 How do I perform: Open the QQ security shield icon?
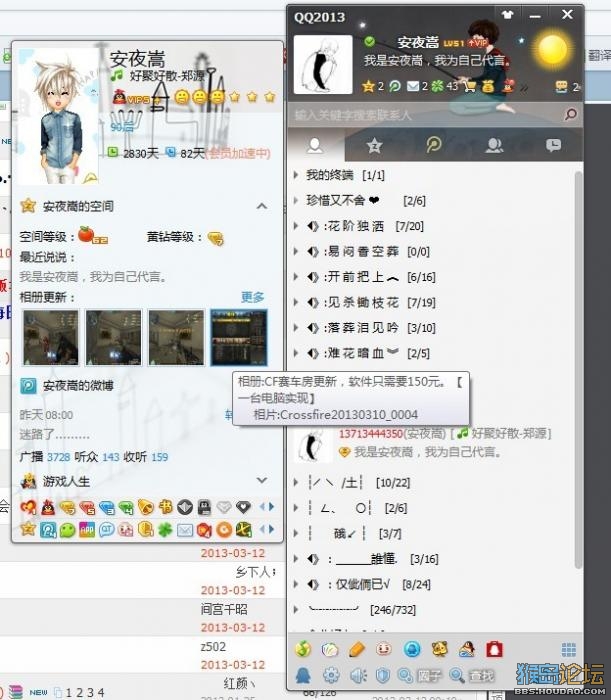pos(382,675)
